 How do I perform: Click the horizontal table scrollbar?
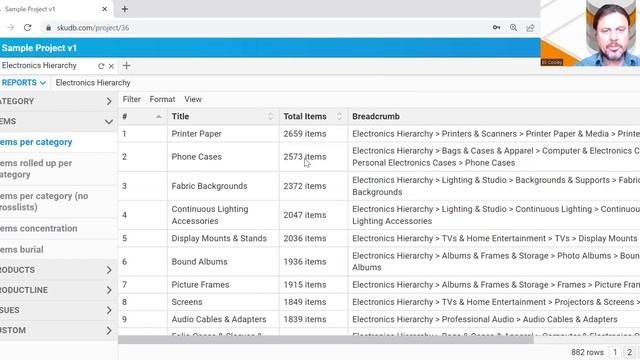pos(326,340)
